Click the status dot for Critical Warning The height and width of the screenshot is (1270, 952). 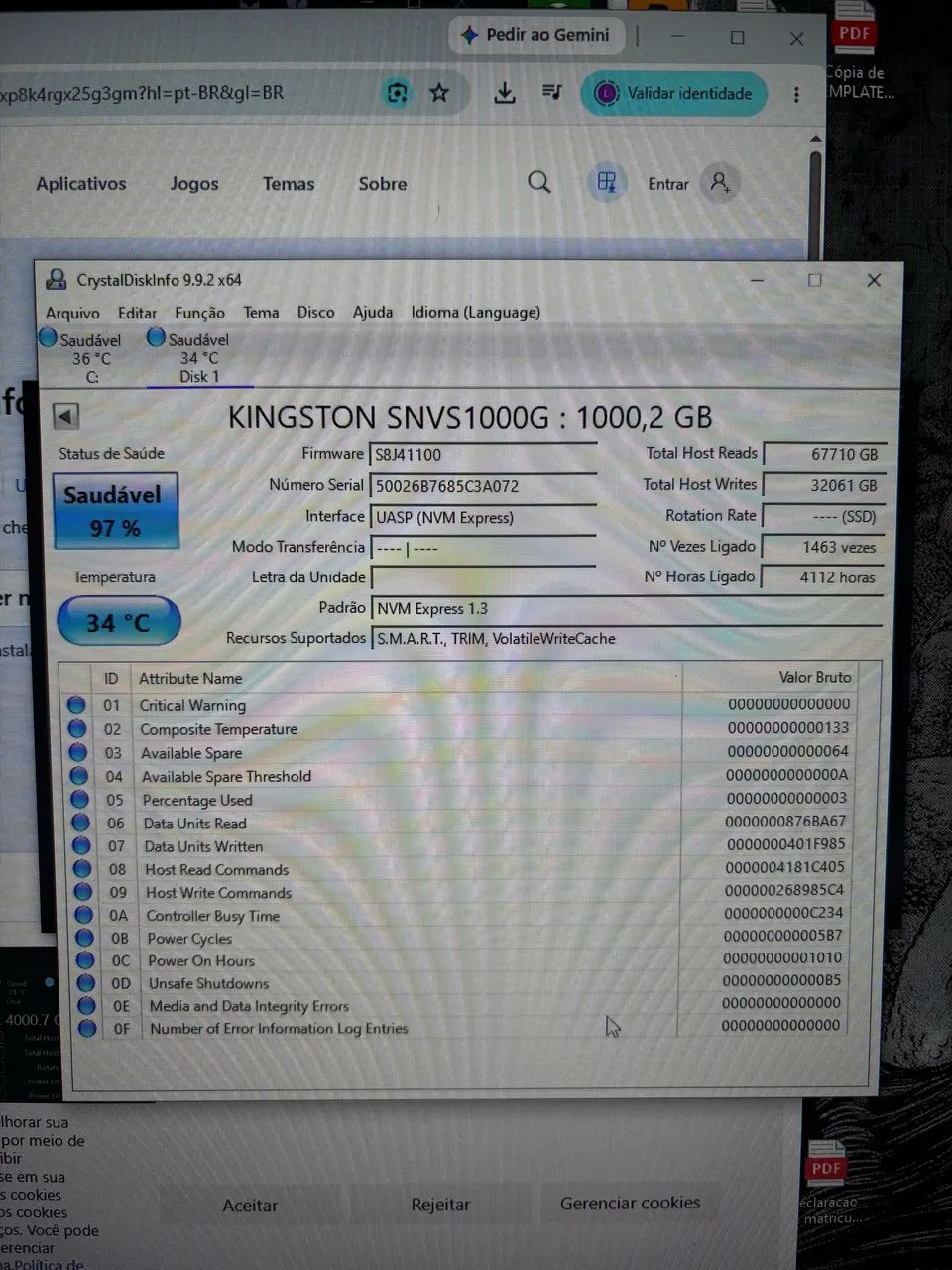76,705
